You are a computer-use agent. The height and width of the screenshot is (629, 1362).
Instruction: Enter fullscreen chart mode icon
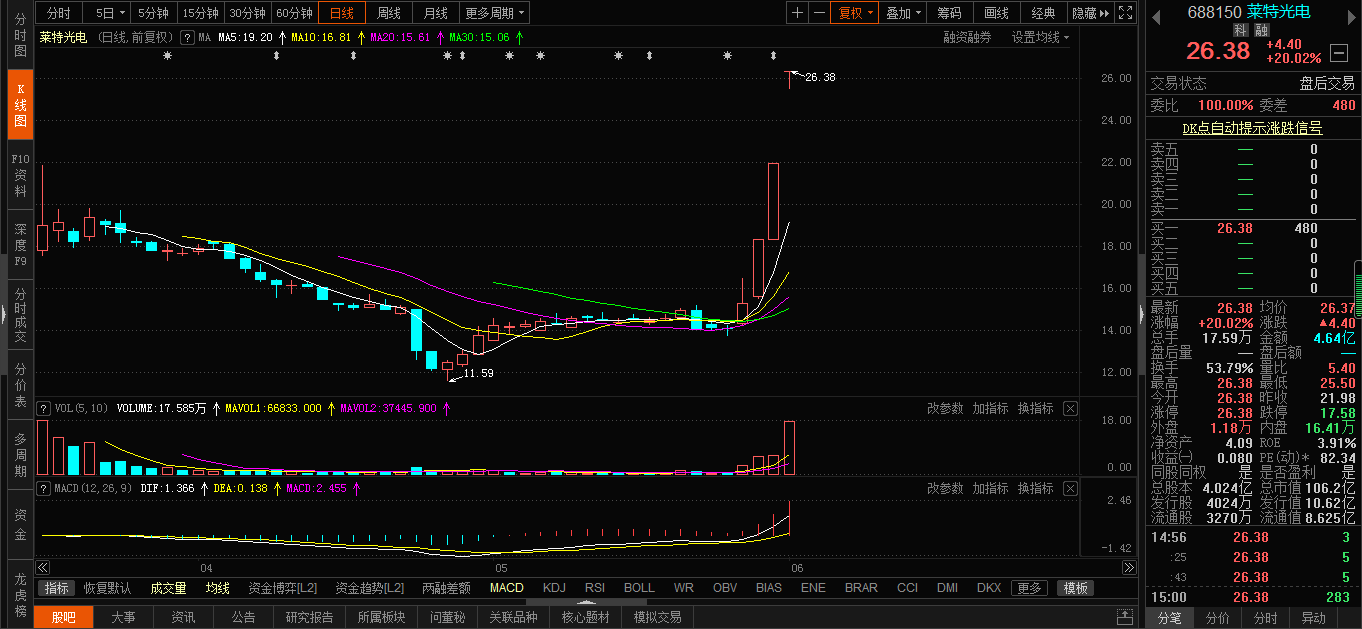pos(1125,13)
